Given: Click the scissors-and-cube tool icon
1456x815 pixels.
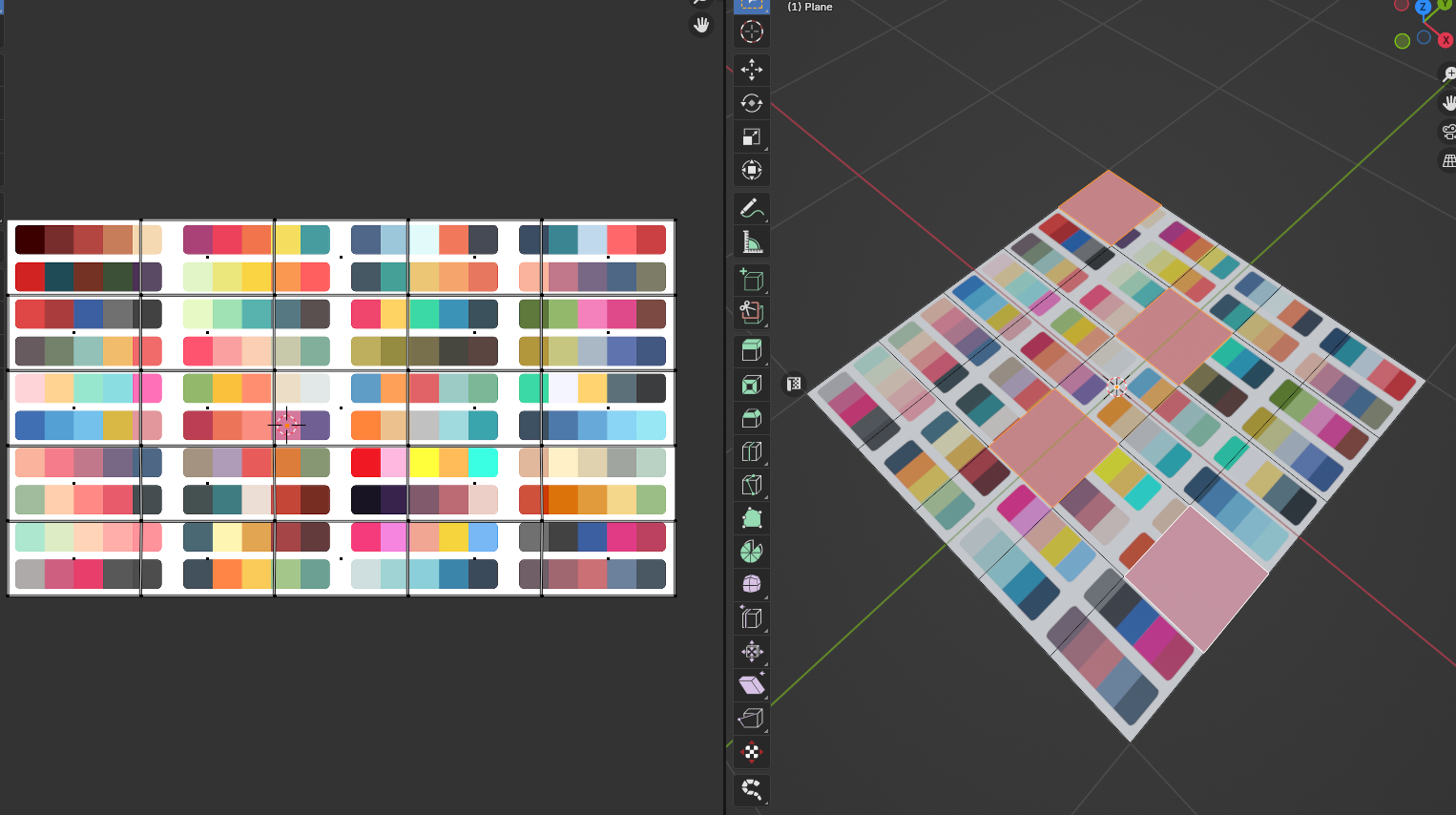Looking at the screenshot, I should pos(752,312).
